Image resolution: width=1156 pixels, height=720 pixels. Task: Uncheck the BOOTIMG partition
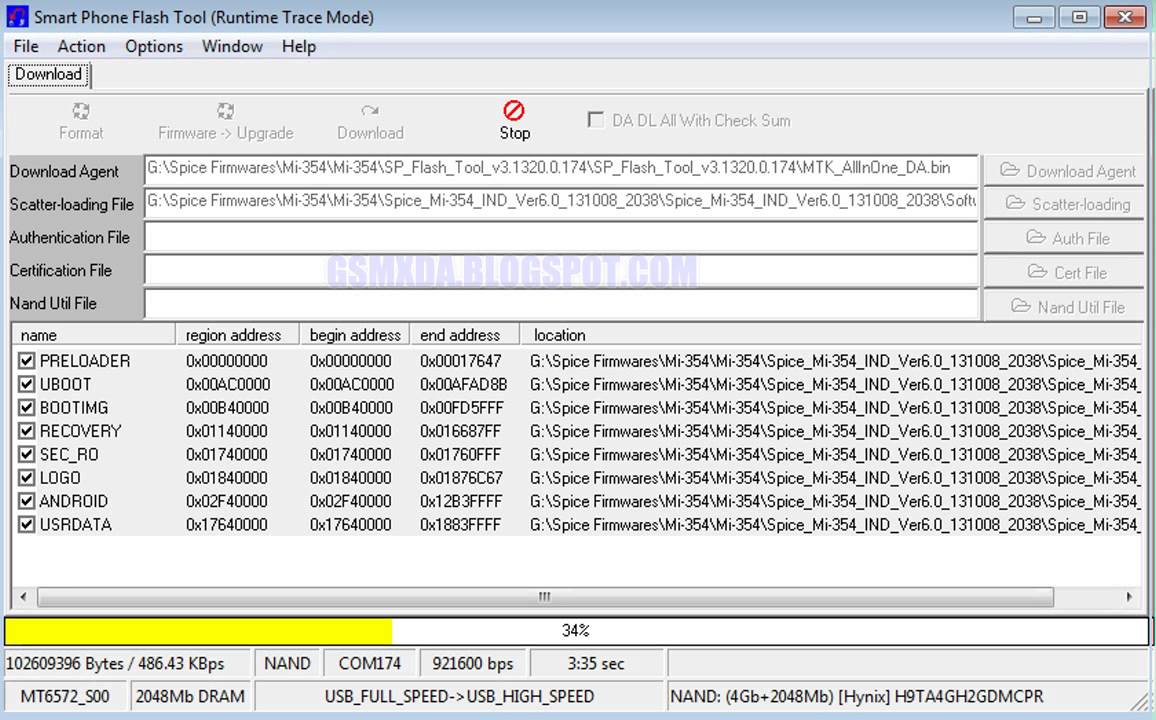[27, 408]
